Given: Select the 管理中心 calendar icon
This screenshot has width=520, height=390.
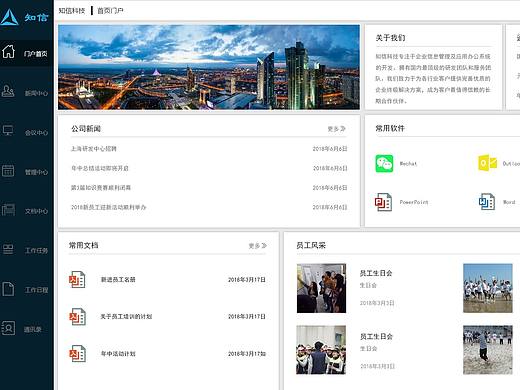Looking at the screenshot, I should click(x=8, y=170).
